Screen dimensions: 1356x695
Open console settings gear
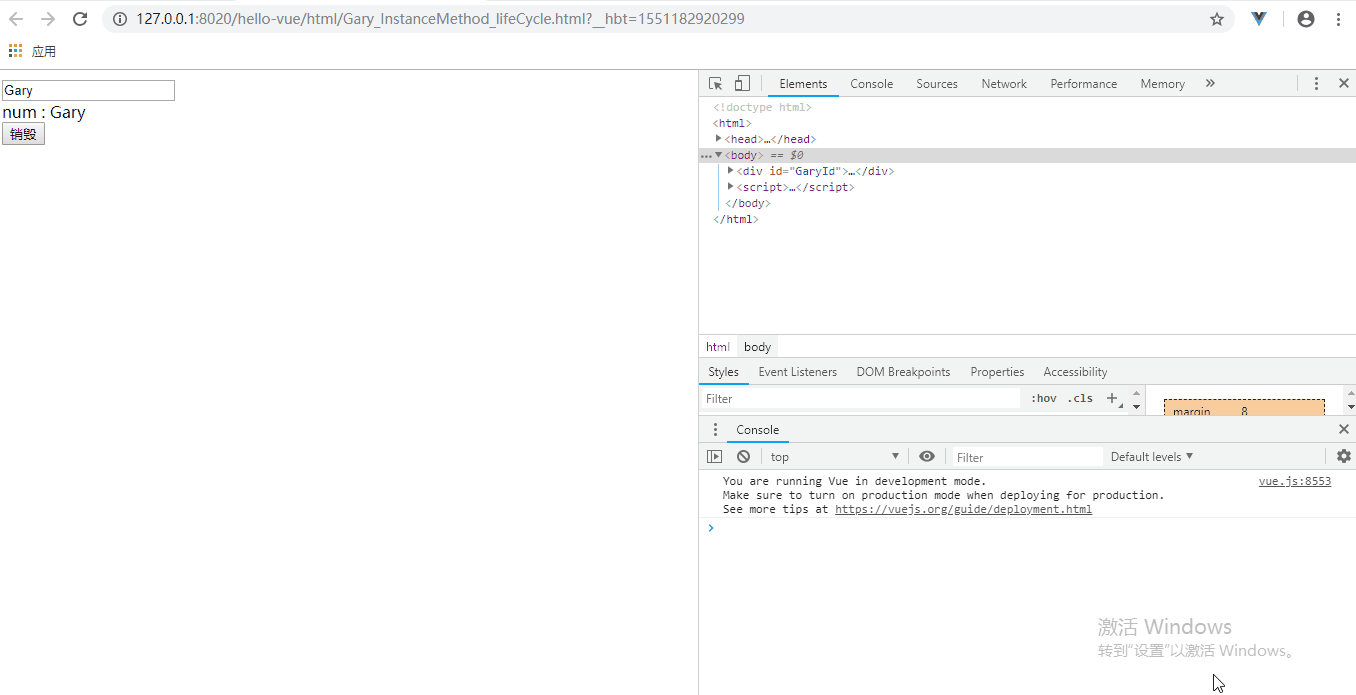(x=1344, y=456)
